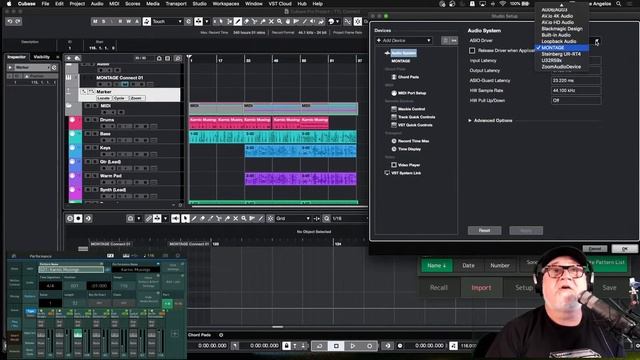Click the Chord Pads settings gear icon
640x360 pixels.
[221, 335]
